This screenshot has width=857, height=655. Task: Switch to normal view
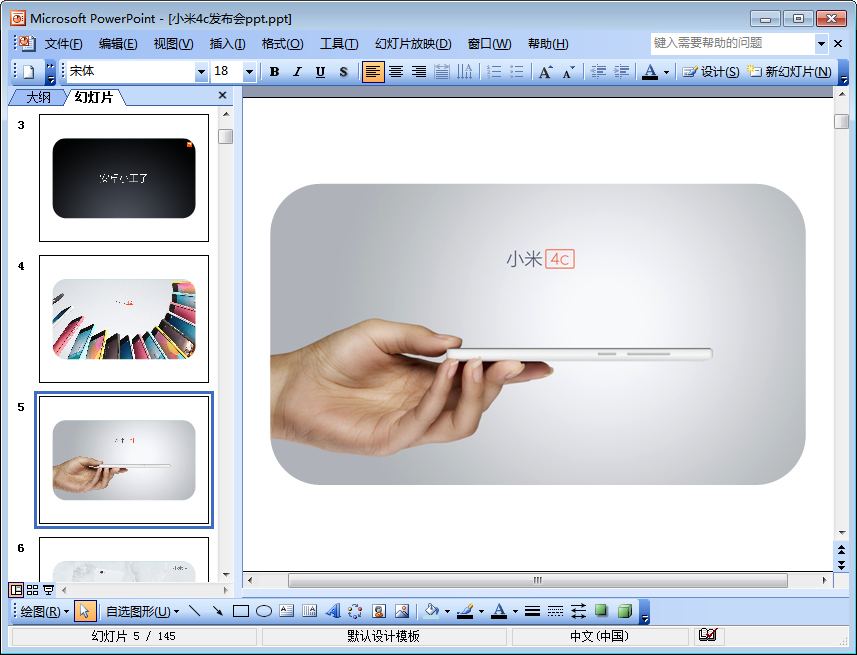[x=16, y=590]
